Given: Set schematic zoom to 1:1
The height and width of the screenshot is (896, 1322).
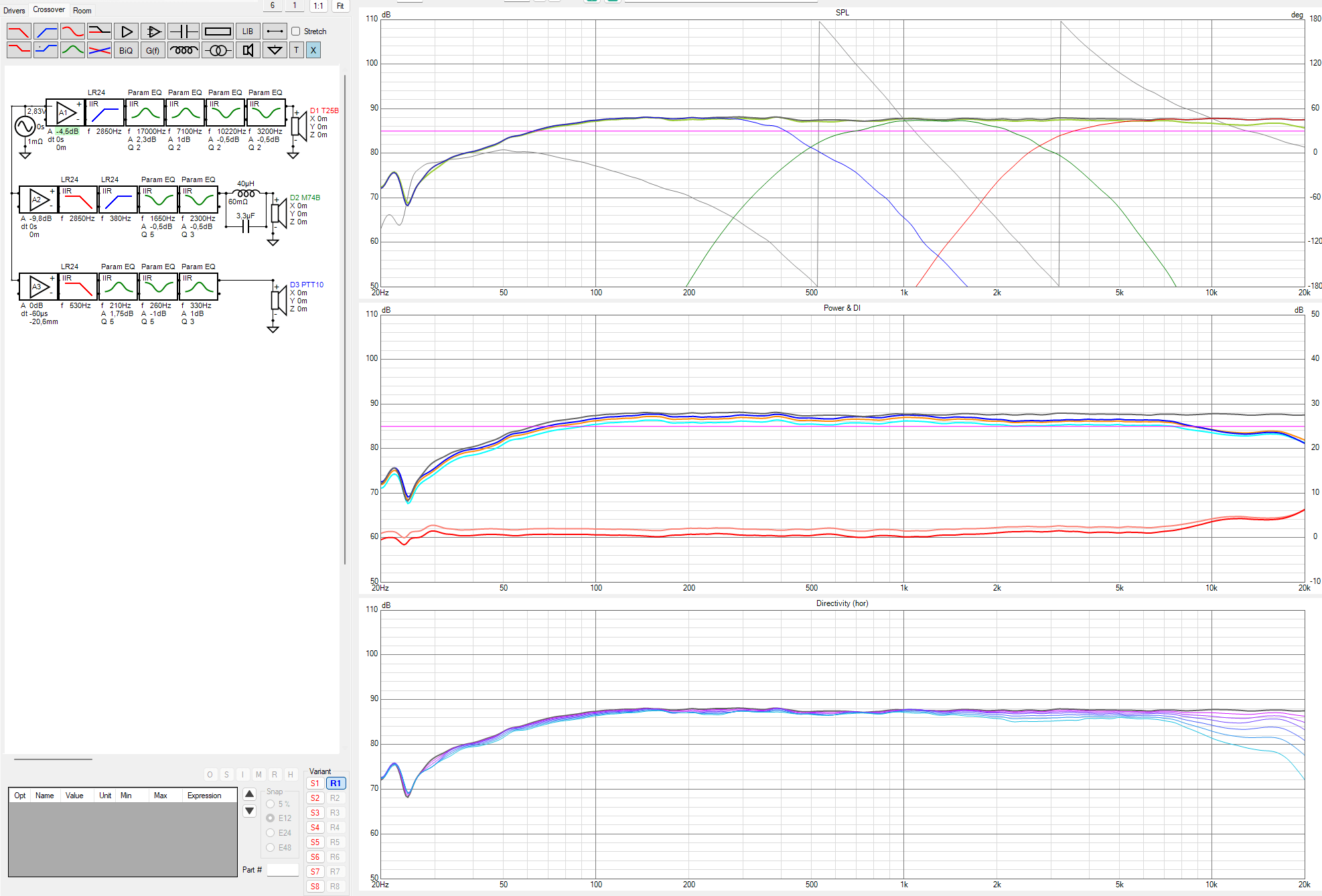Looking at the screenshot, I should [318, 5].
